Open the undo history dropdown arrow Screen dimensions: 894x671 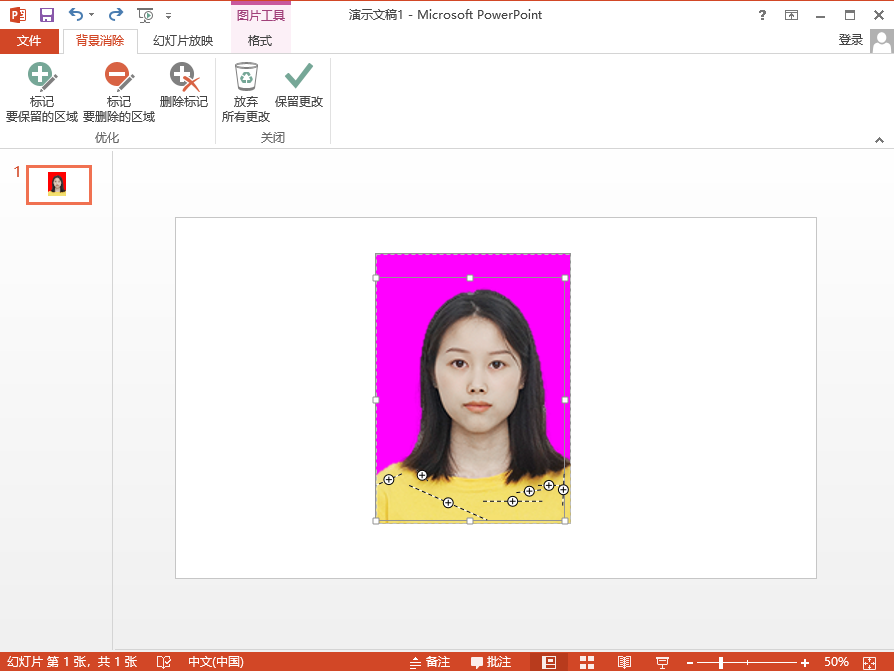91,15
